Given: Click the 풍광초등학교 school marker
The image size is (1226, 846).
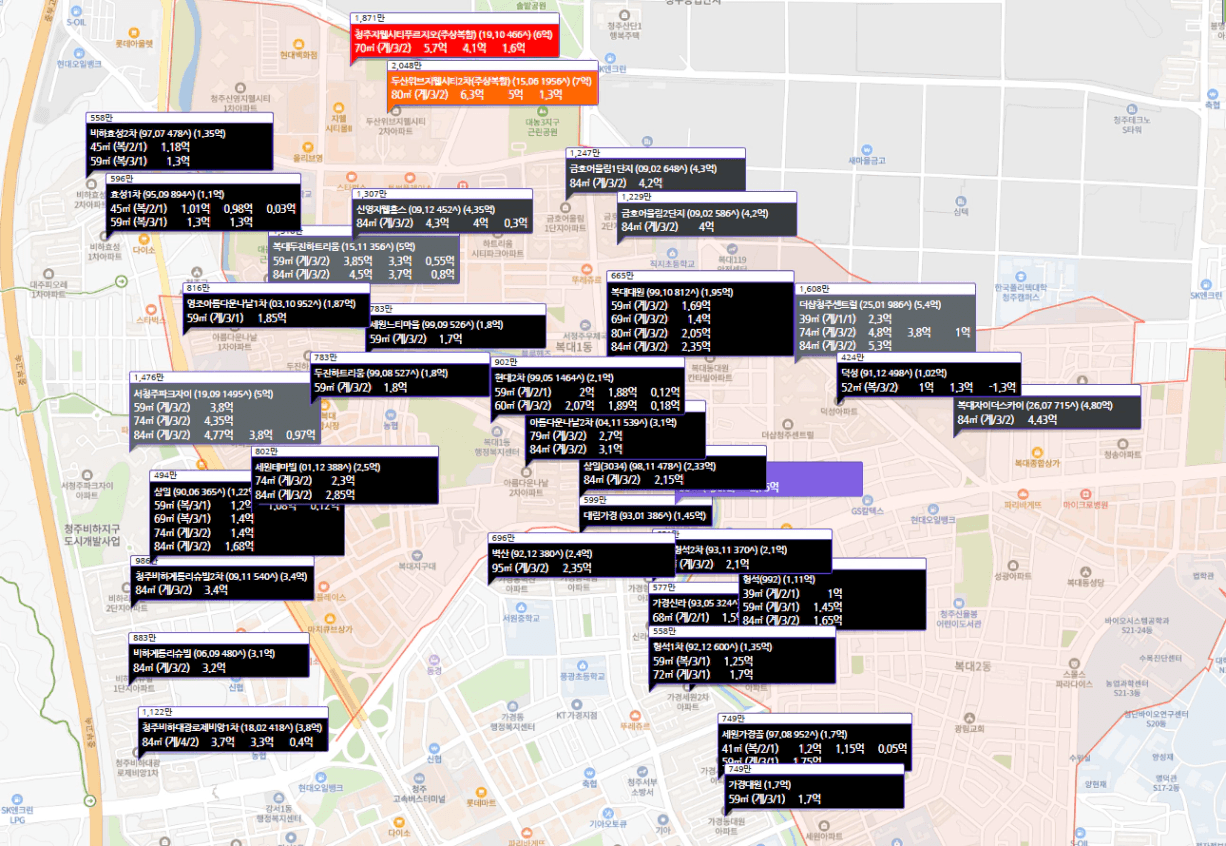Looking at the screenshot, I should click(580, 671).
